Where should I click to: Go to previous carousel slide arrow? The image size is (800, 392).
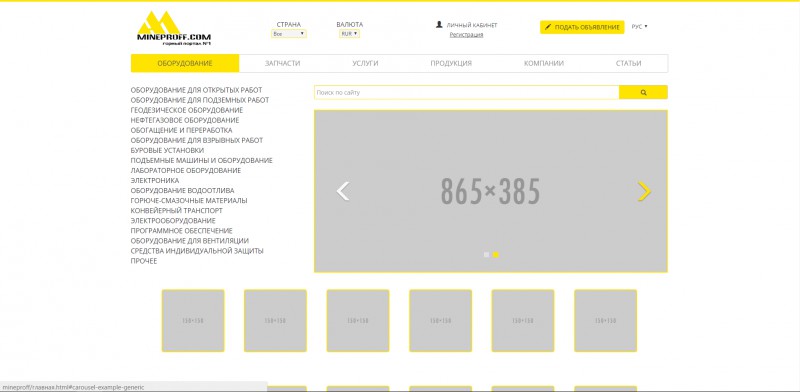[x=343, y=191]
